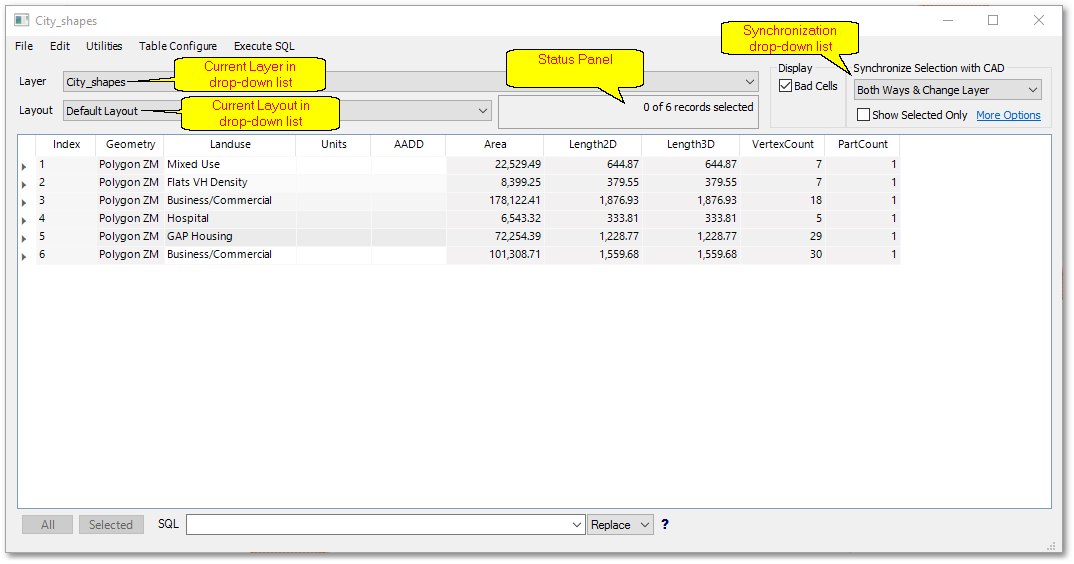
Task: Select the Hospital landuse cell
Action: (x=230, y=218)
